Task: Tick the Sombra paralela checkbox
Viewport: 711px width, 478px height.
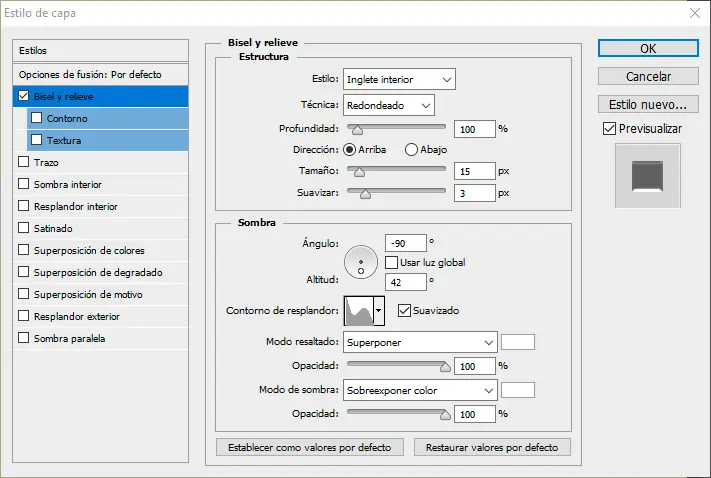Action: click(x=24, y=338)
